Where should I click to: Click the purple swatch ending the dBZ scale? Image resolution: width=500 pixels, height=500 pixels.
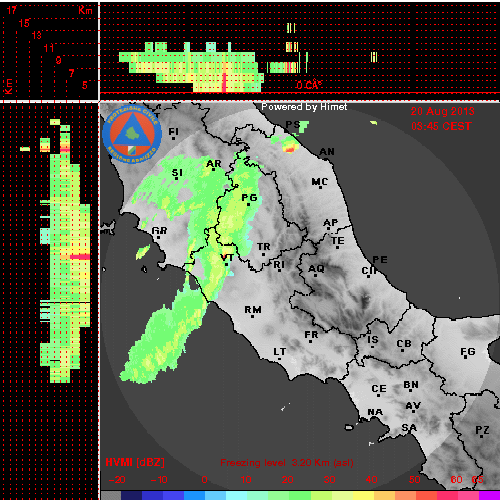click(x=490, y=495)
